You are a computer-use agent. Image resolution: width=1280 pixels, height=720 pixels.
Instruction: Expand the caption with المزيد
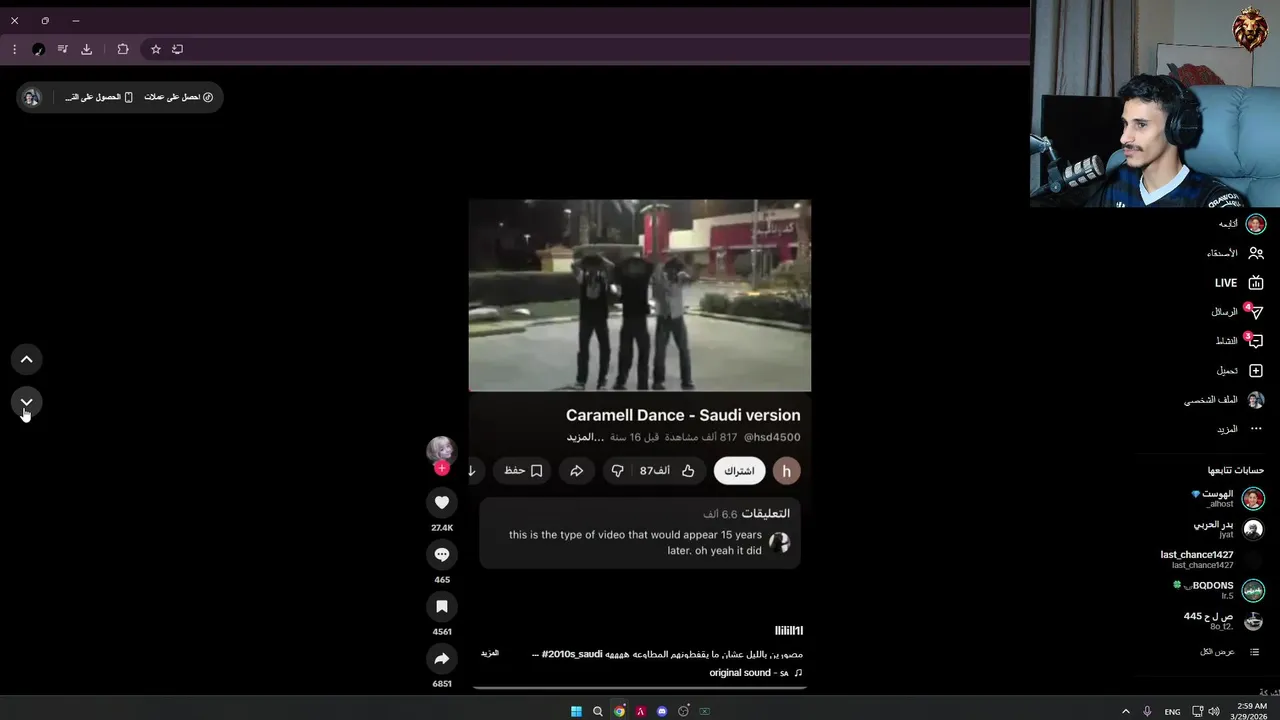click(490, 653)
